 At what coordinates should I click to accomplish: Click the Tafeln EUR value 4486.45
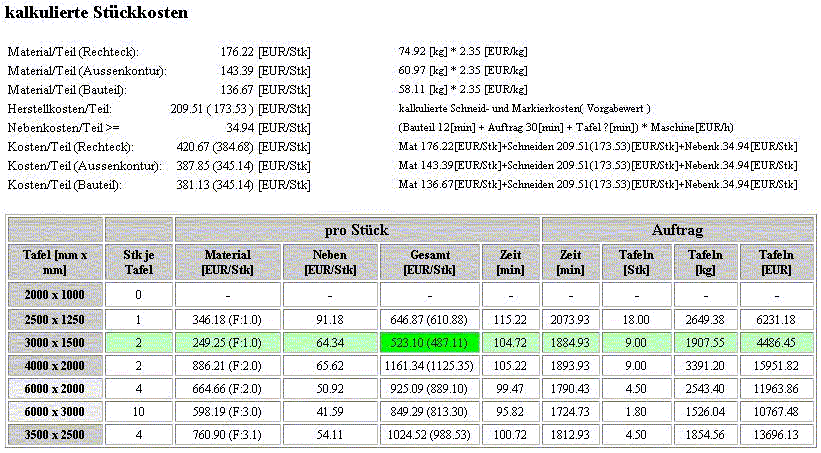click(x=776, y=342)
